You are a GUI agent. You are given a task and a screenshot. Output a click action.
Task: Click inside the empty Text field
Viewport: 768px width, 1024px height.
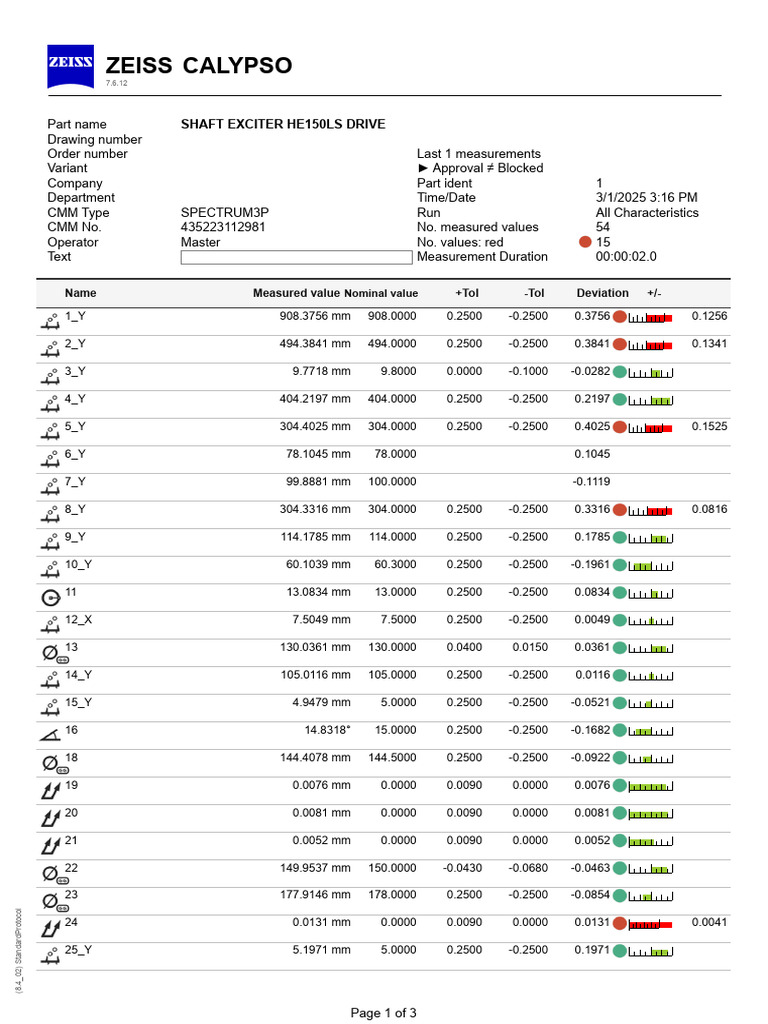click(x=296, y=257)
